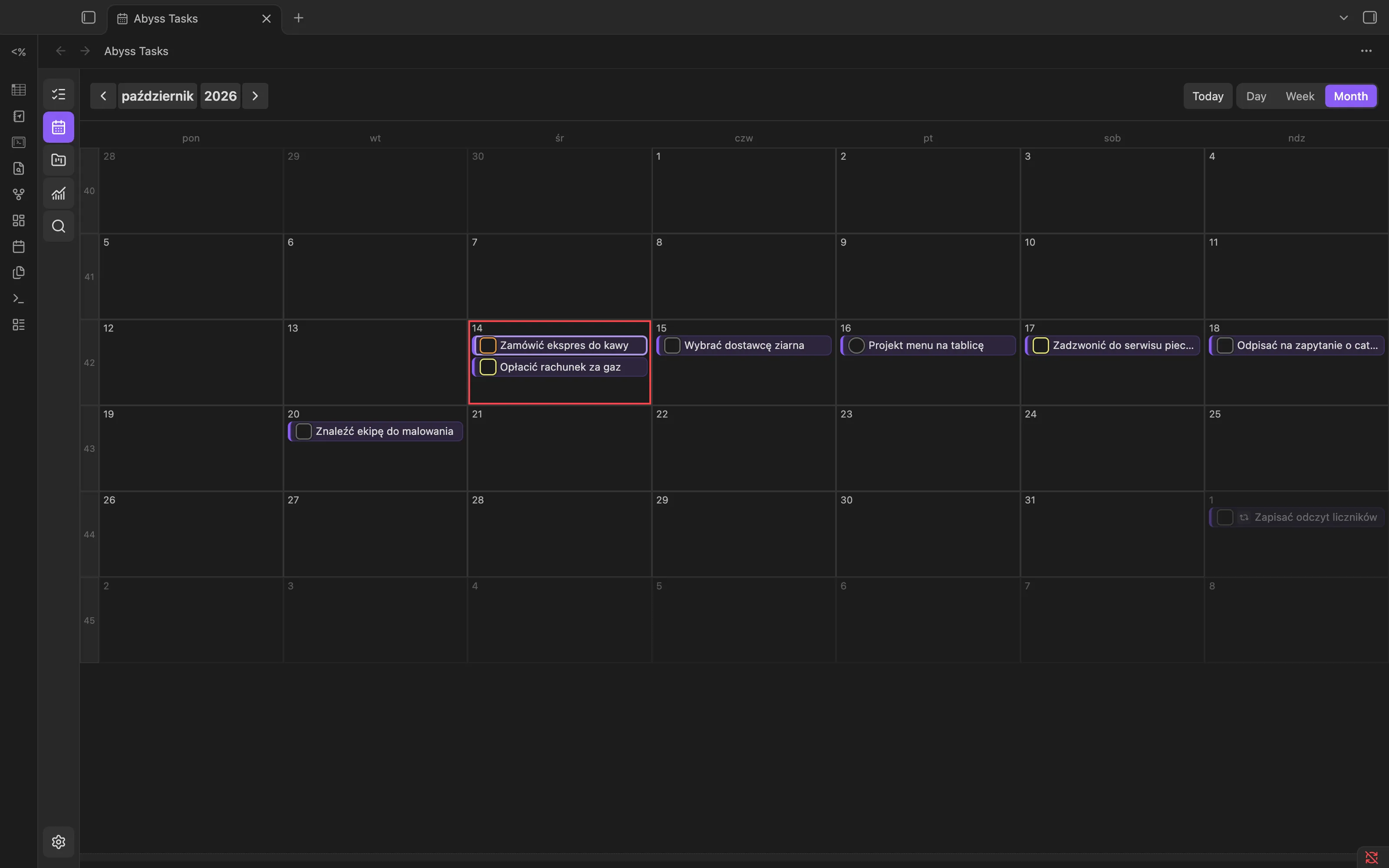1389x868 pixels.
Task: Open the statistics chart icon
Action: 59,194
